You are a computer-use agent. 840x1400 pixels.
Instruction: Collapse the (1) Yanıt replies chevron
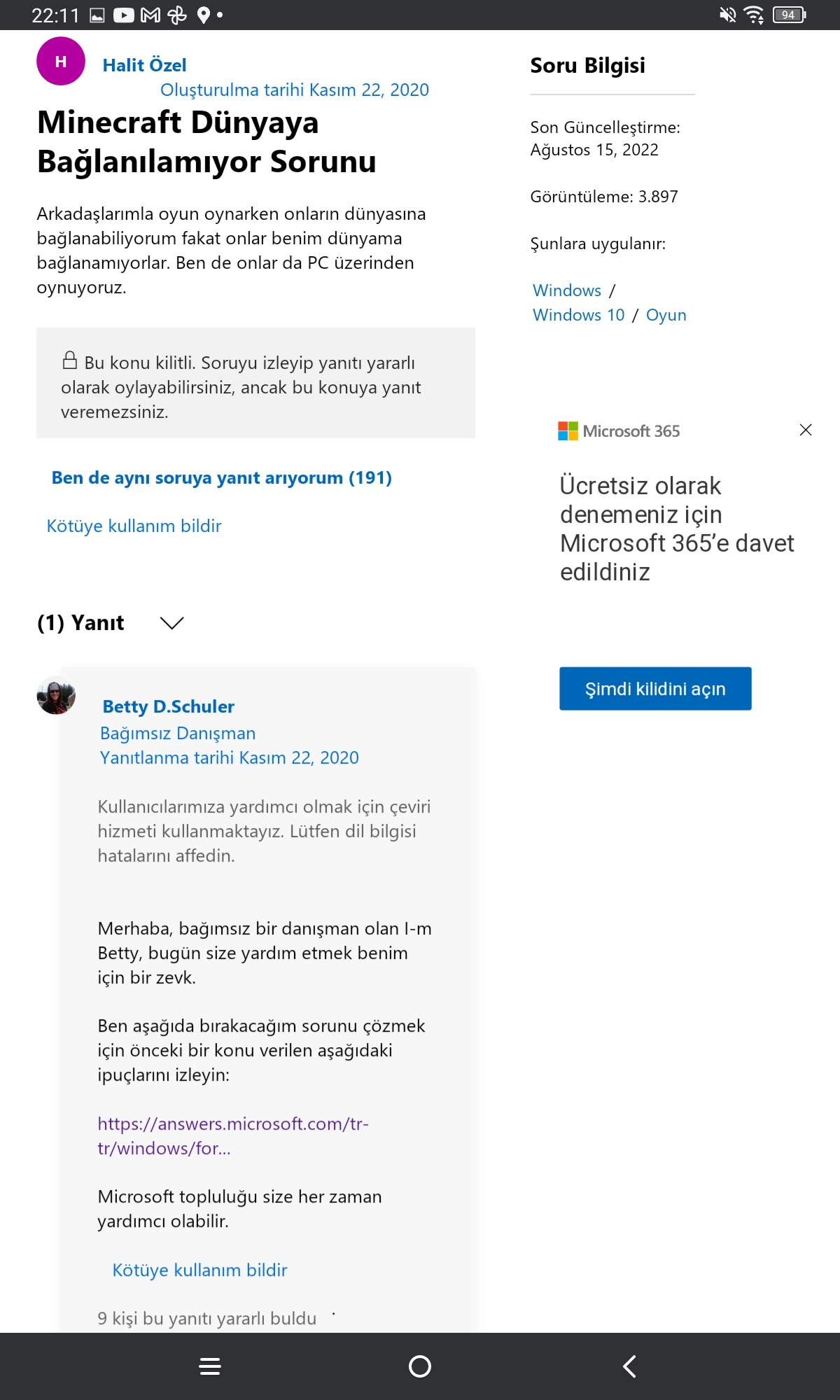171,623
